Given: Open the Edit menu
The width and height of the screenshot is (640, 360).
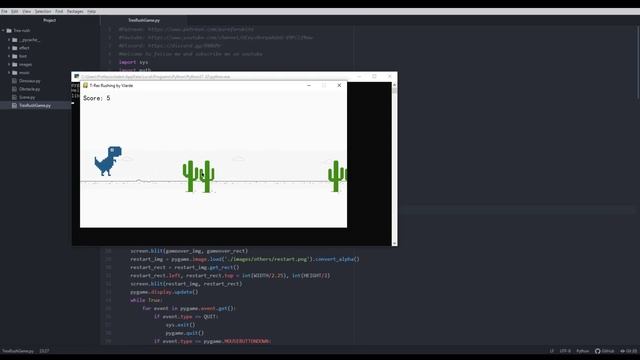Looking at the screenshot, I should pyautogui.click(x=15, y=11).
